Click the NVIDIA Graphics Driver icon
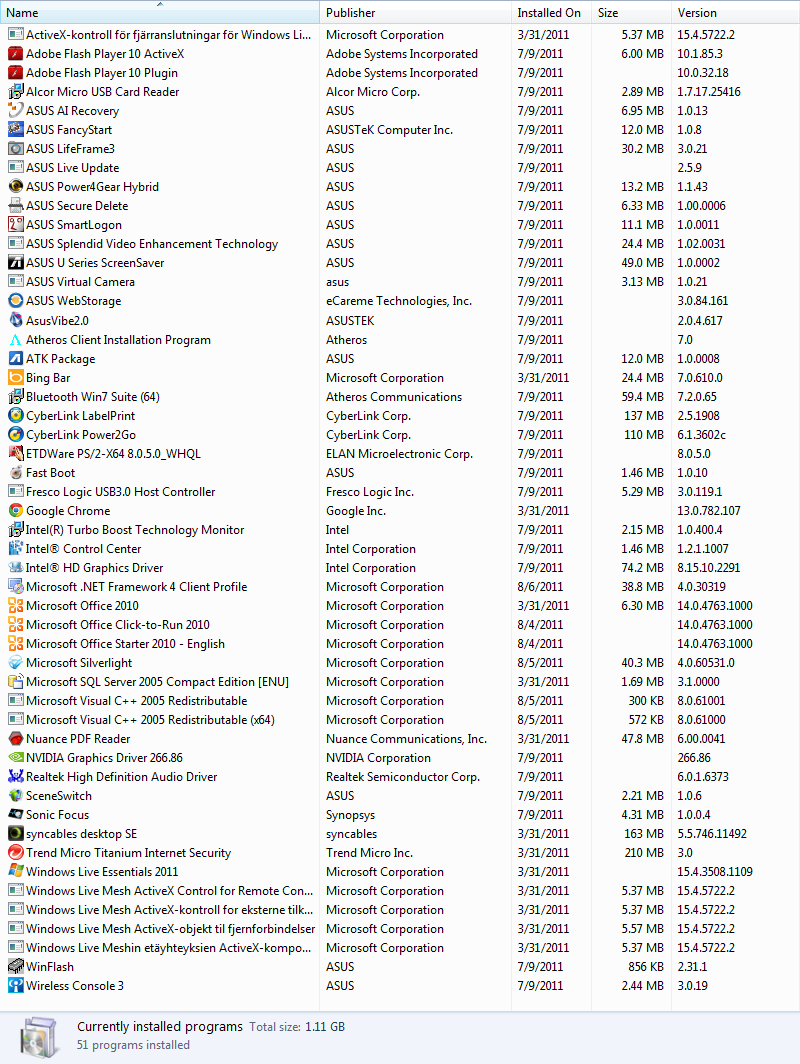The height and width of the screenshot is (1064, 800). 16,758
